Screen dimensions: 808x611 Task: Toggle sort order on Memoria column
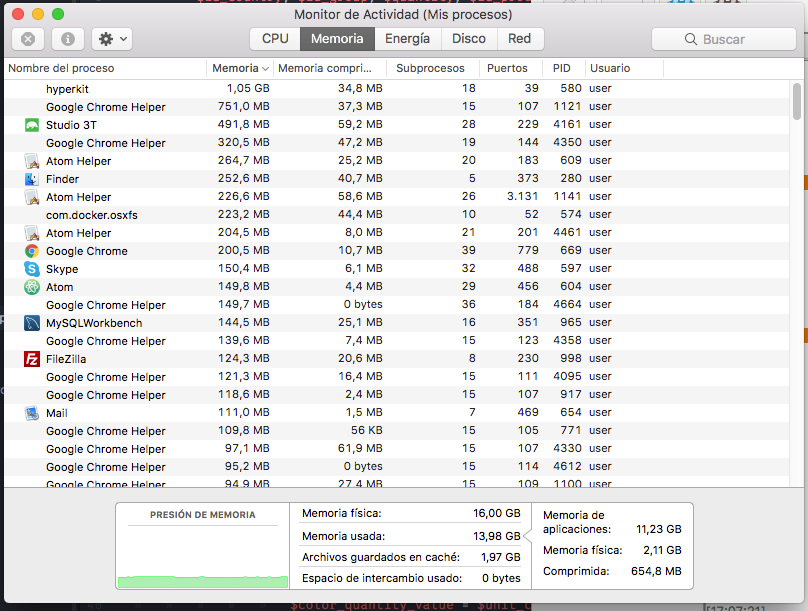click(240, 68)
